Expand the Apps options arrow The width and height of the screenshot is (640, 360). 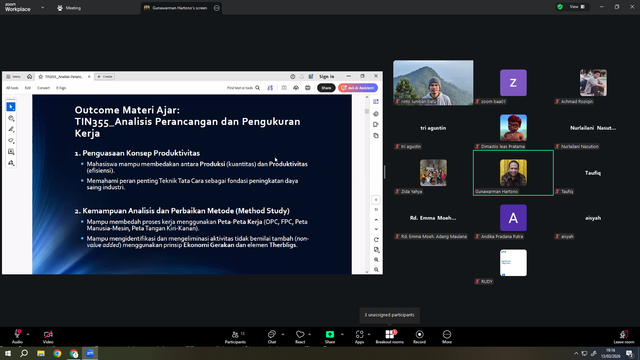coord(369,334)
